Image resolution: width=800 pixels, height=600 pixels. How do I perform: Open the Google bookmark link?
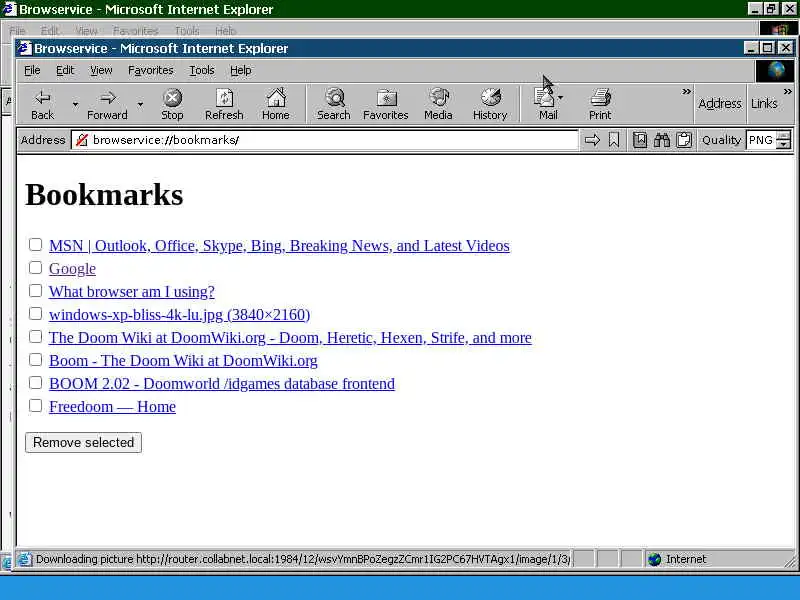(x=72, y=269)
